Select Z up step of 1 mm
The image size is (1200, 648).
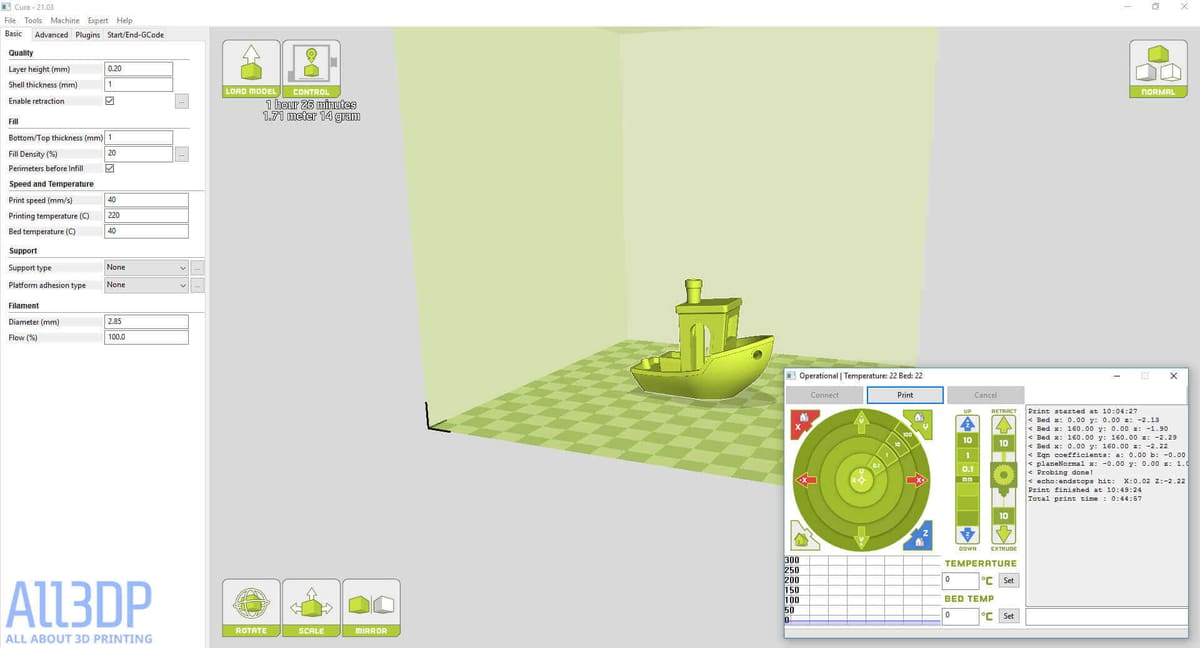pos(967,455)
